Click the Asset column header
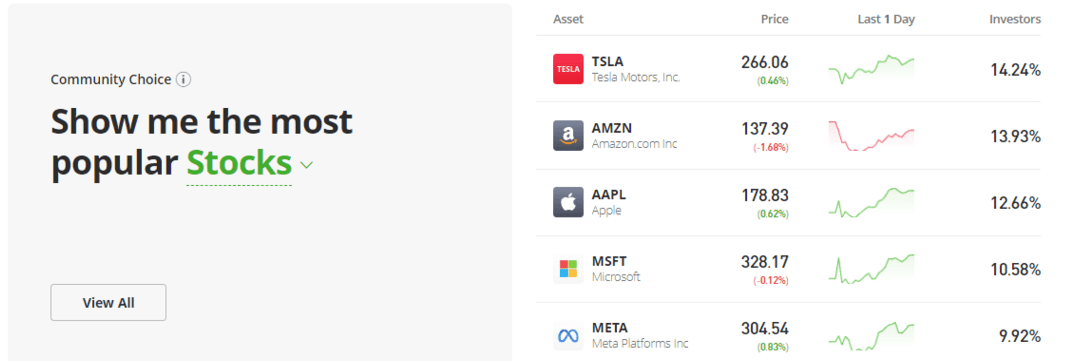This screenshot has height=361, width=1084. click(x=568, y=19)
